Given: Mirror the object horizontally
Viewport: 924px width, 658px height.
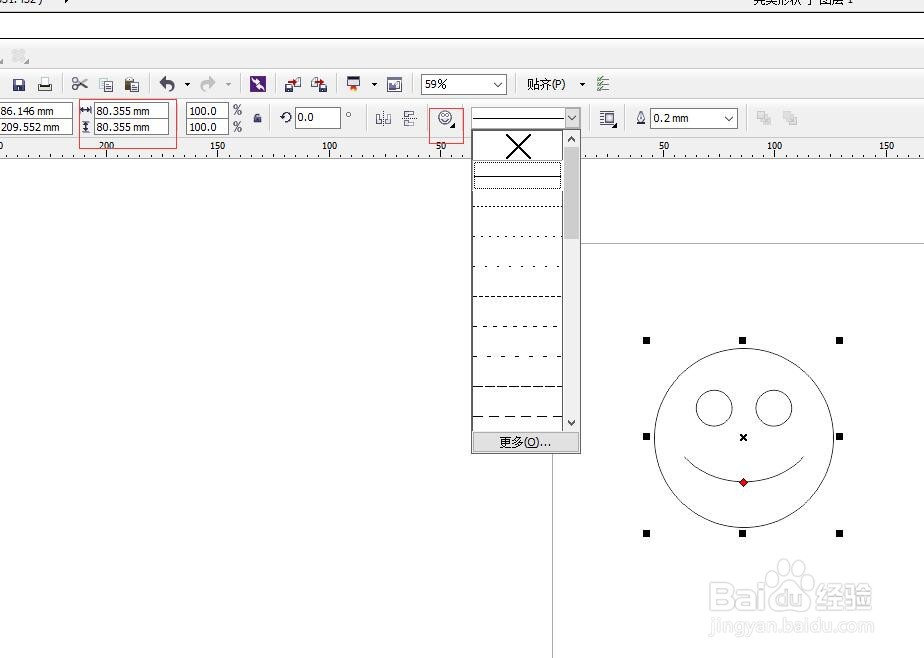Looking at the screenshot, I should click(383, 118).
